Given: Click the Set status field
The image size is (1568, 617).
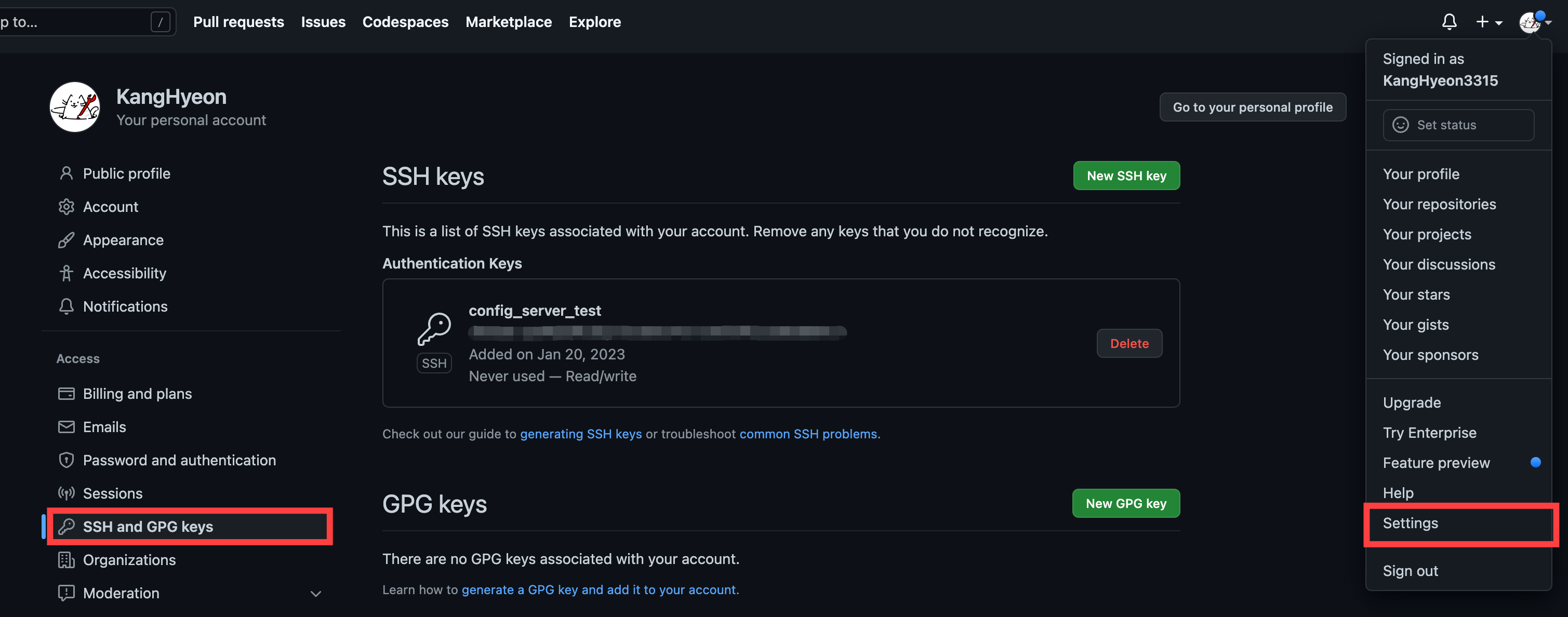Looking at the screenshot, I should click(x=1458, y=125).
